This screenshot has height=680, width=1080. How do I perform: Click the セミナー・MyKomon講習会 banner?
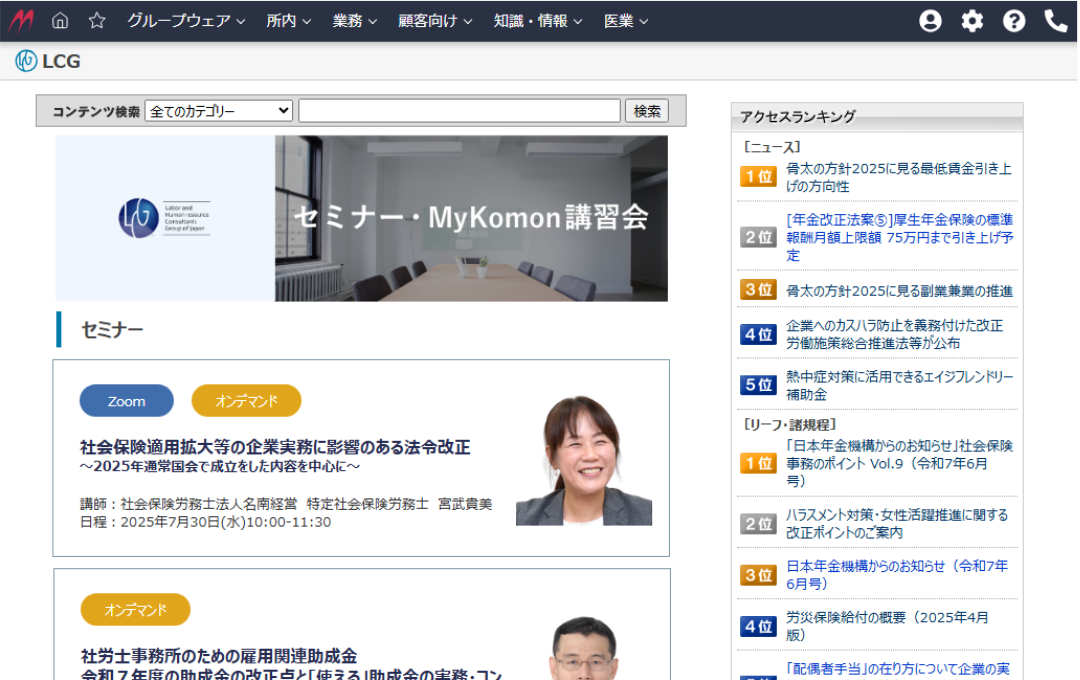pyautogui.click(x=362, y=218)
